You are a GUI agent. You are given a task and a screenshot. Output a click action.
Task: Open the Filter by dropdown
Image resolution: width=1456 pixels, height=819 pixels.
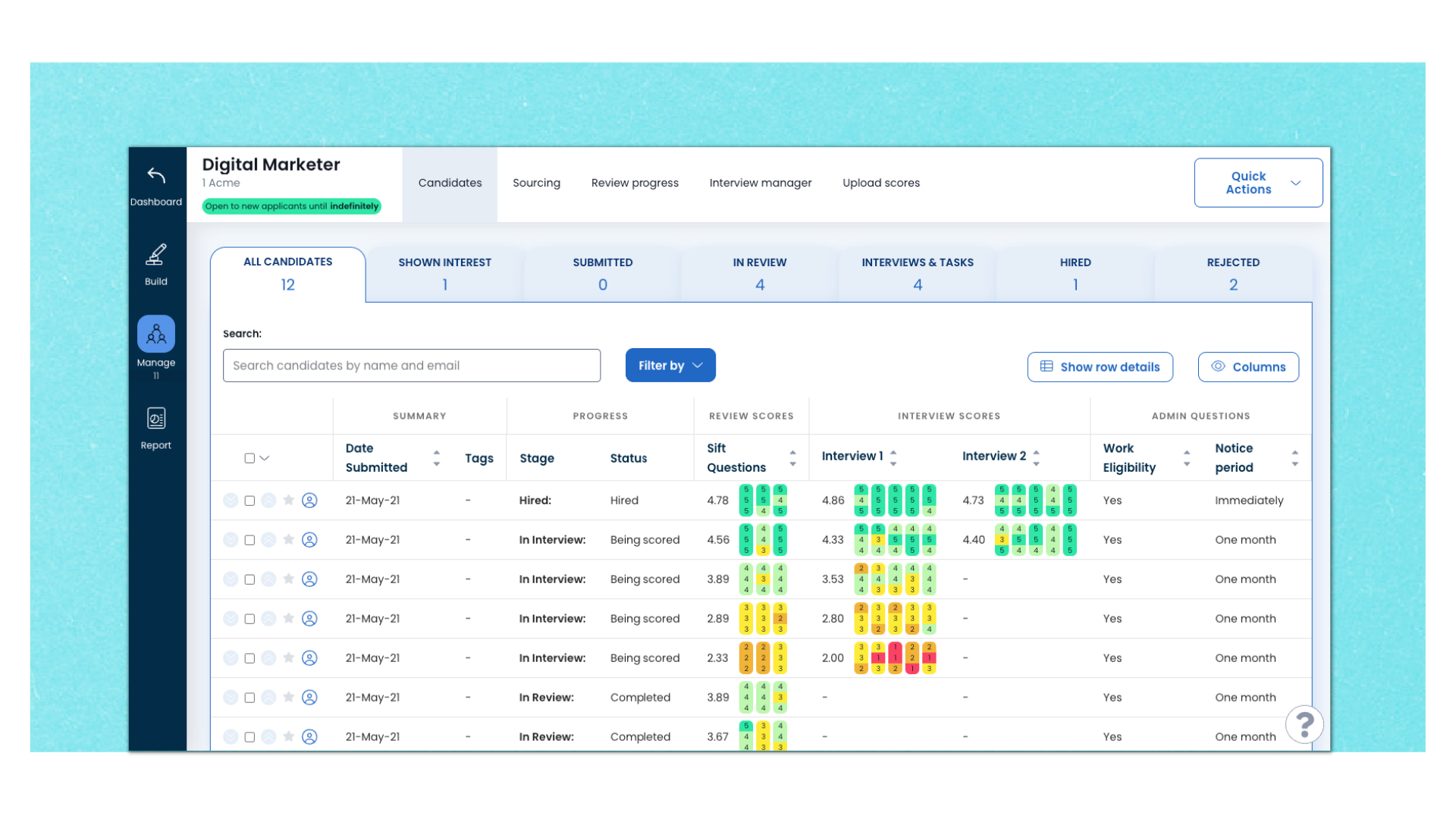pos(670,365)
